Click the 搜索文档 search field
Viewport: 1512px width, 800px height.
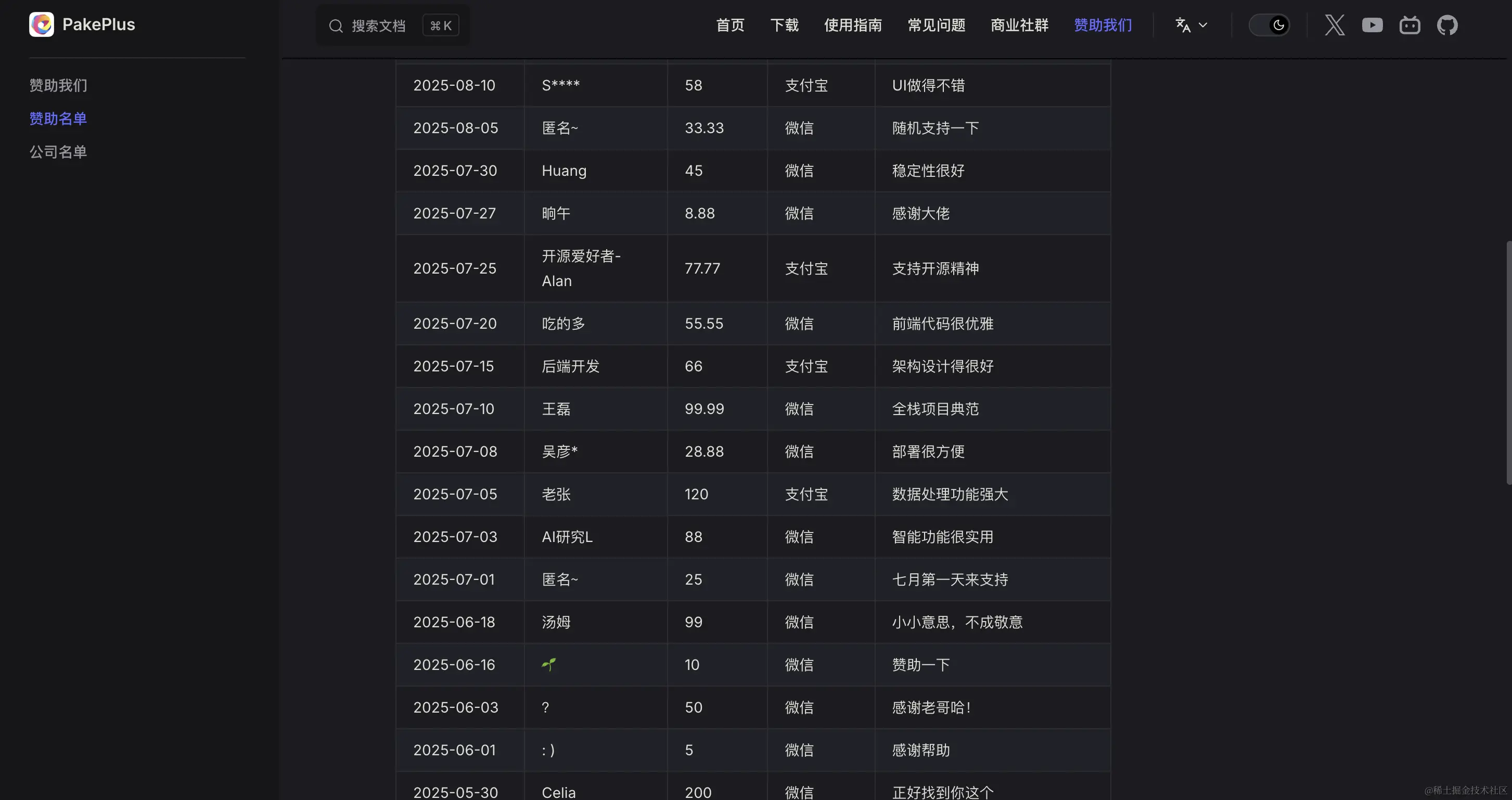pos(379,26)
